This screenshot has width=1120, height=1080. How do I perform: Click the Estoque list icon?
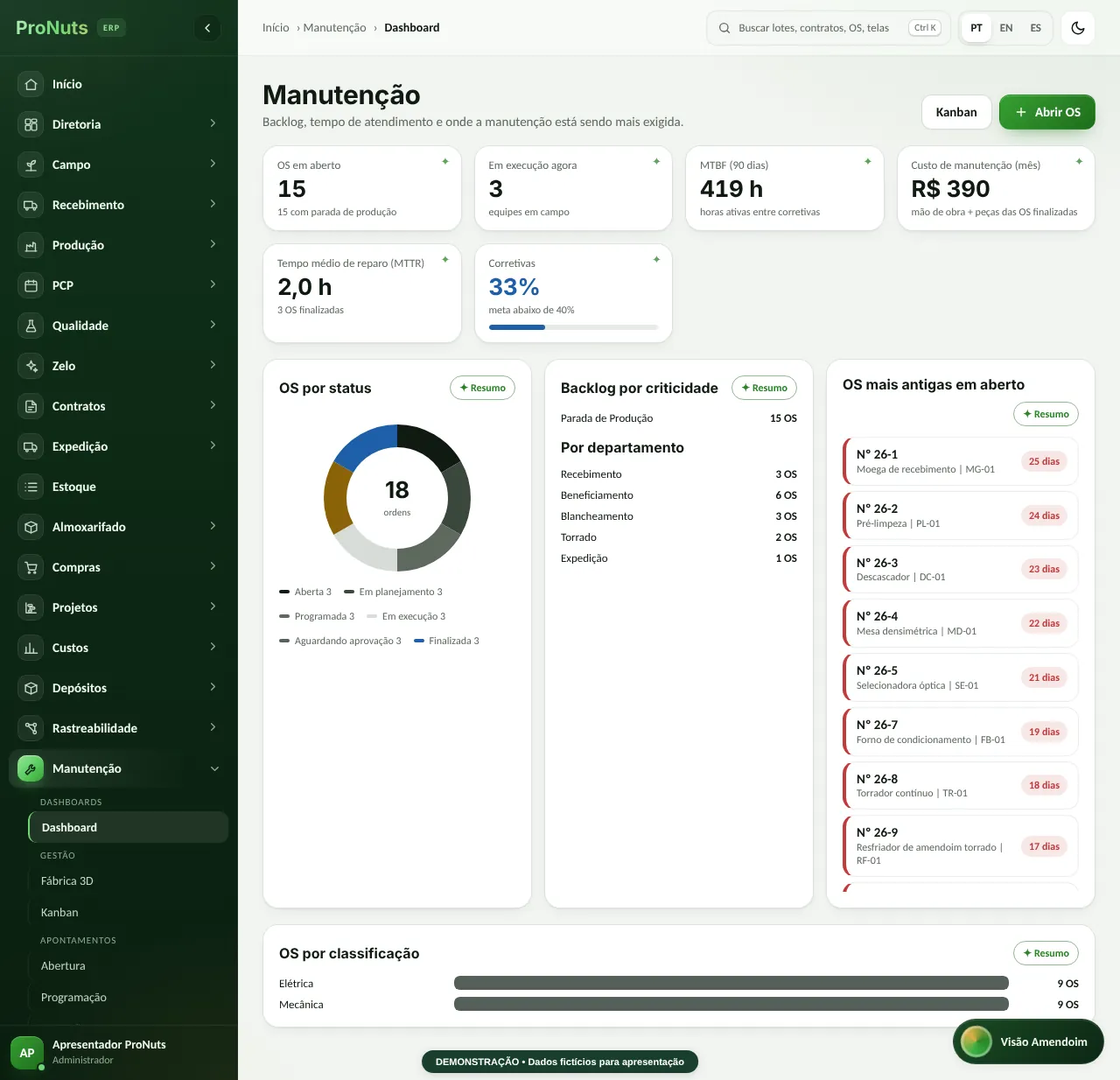(31, 487)
